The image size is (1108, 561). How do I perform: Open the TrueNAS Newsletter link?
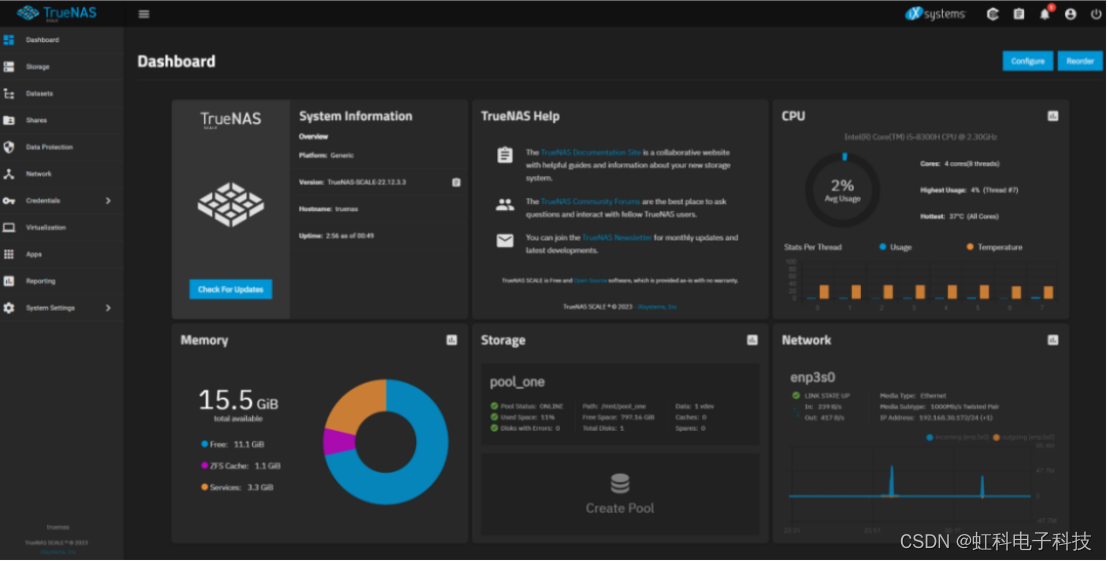pyautogui.click(x=617, y=237)
